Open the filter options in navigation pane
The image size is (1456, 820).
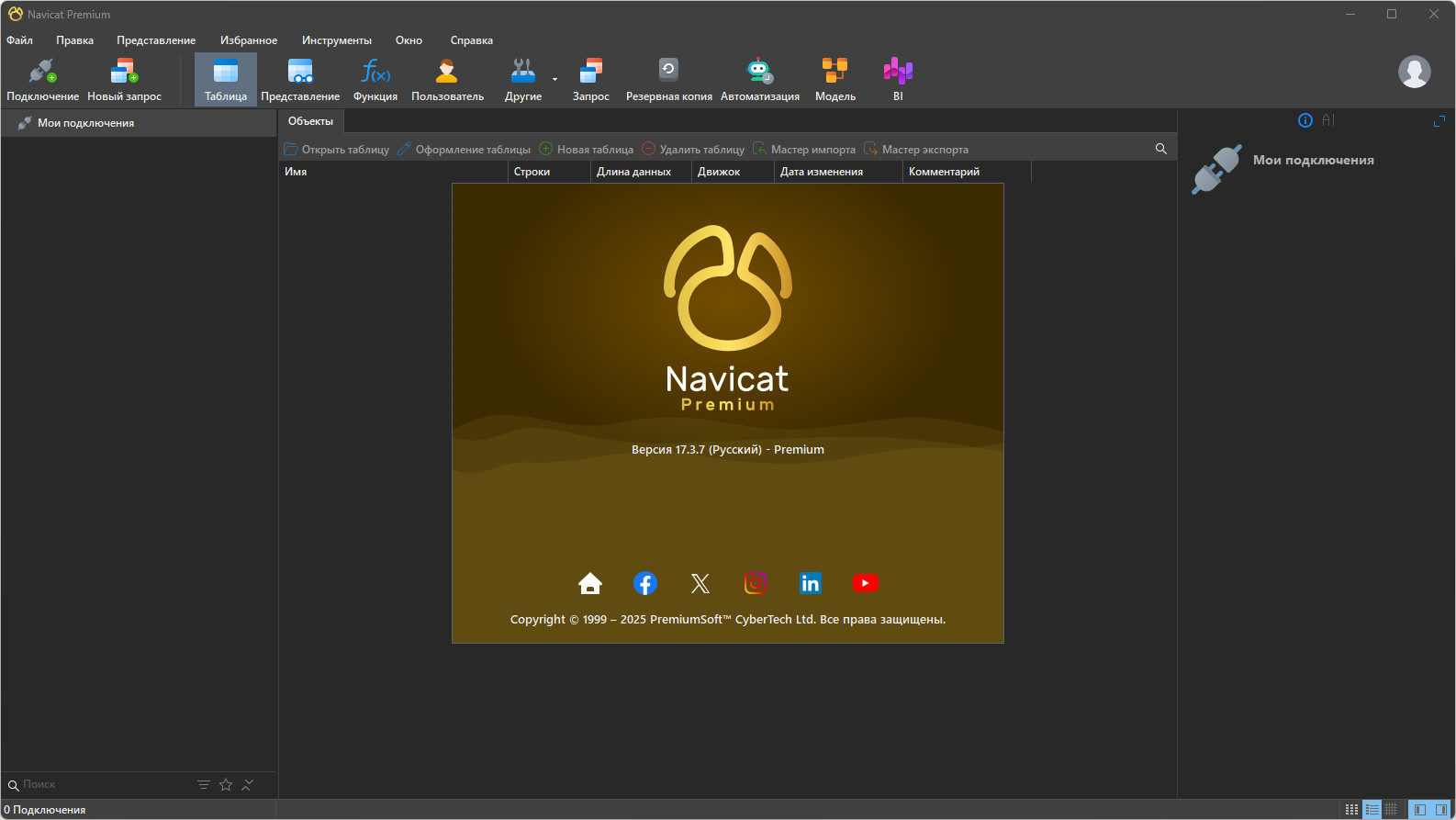[204, 785]
